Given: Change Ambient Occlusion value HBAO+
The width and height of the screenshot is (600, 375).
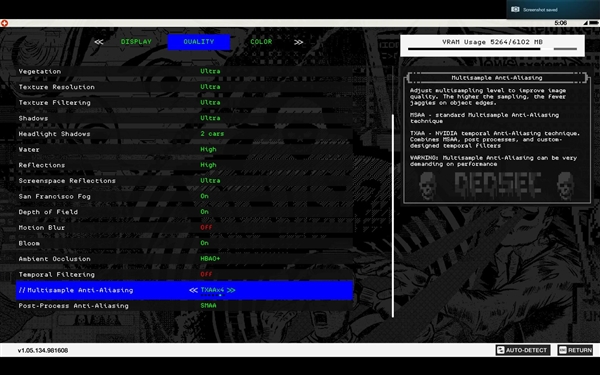Looking at the screenshot, I should pyautogui.click(x=210, y=259).
